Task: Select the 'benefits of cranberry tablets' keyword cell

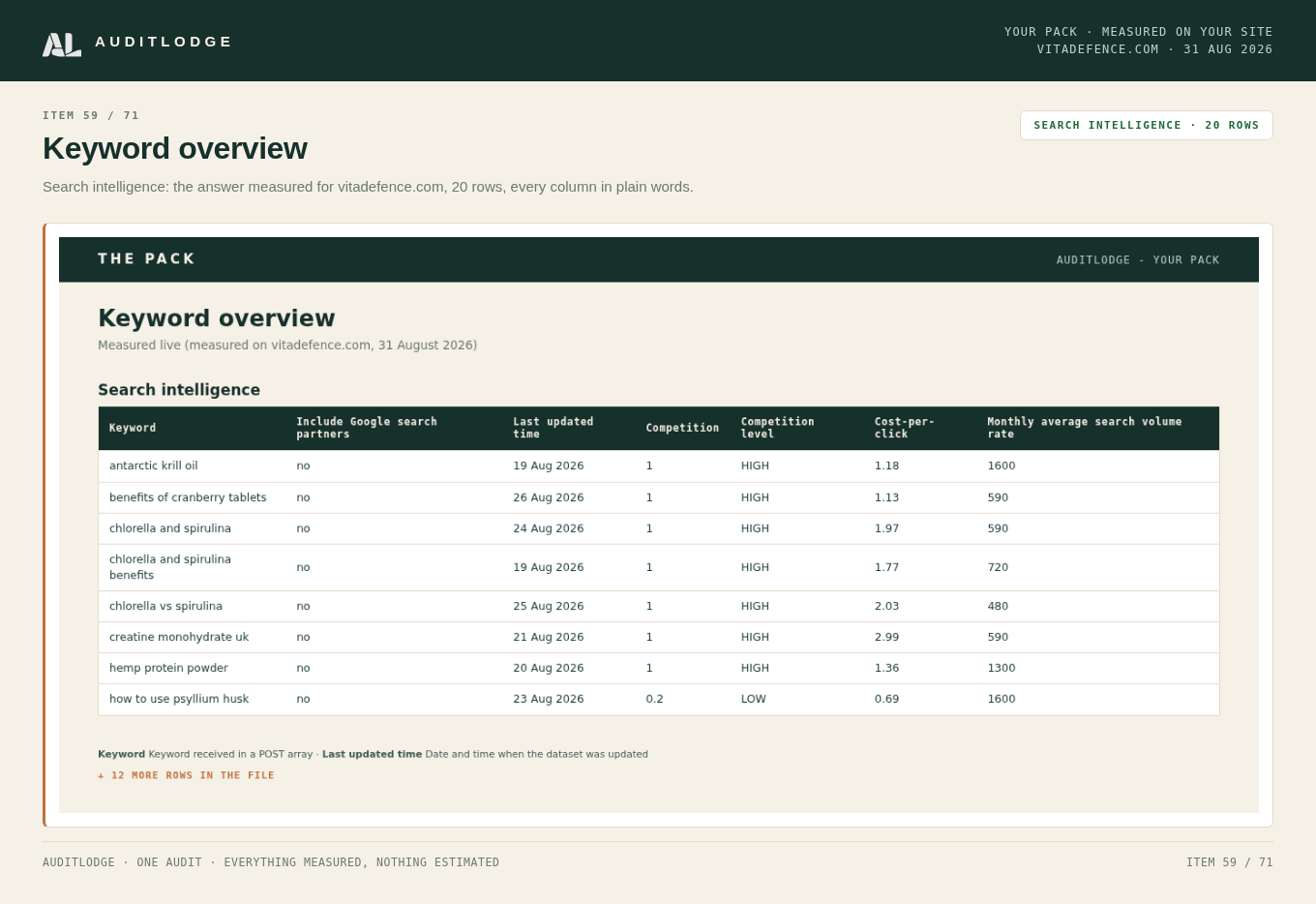Action: 188,497
